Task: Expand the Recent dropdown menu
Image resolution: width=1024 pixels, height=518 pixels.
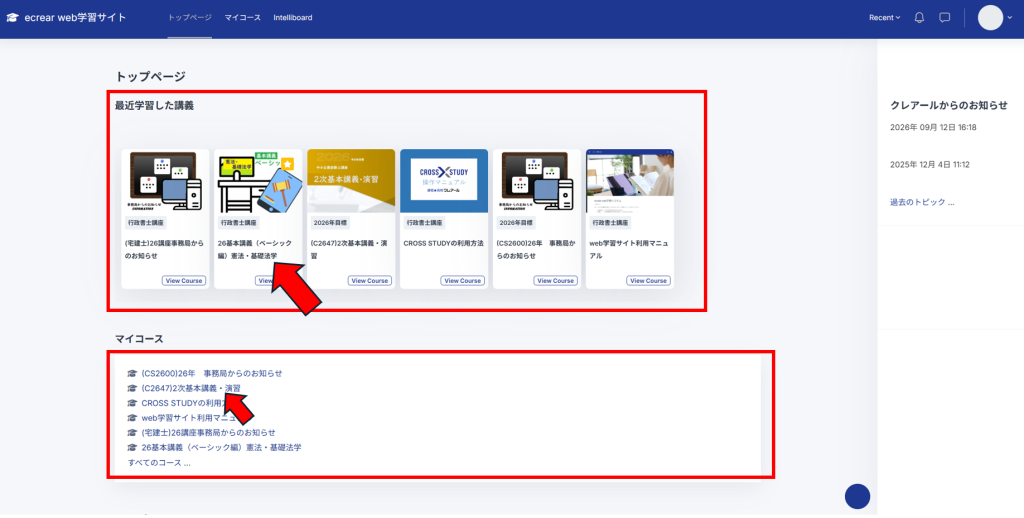Action: 884,18
